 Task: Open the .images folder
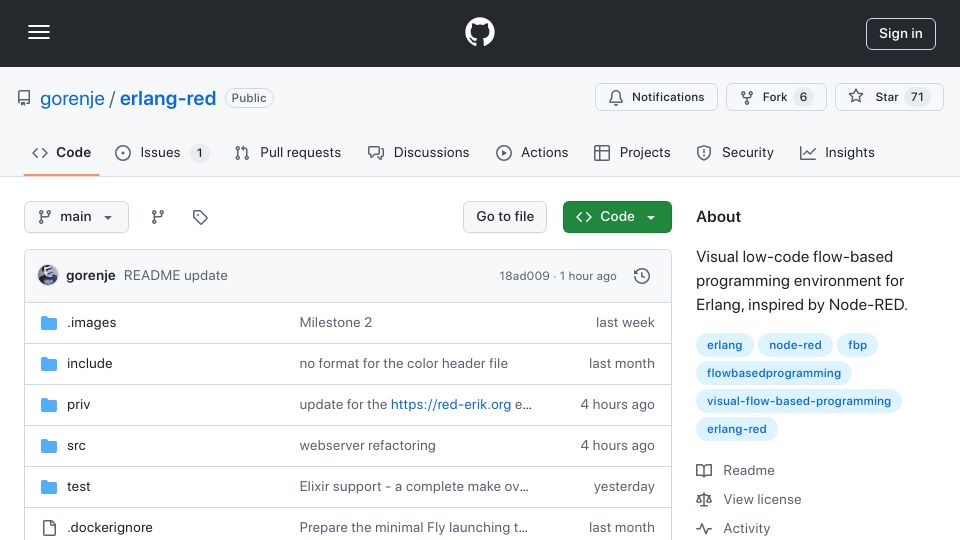(92, 323)
